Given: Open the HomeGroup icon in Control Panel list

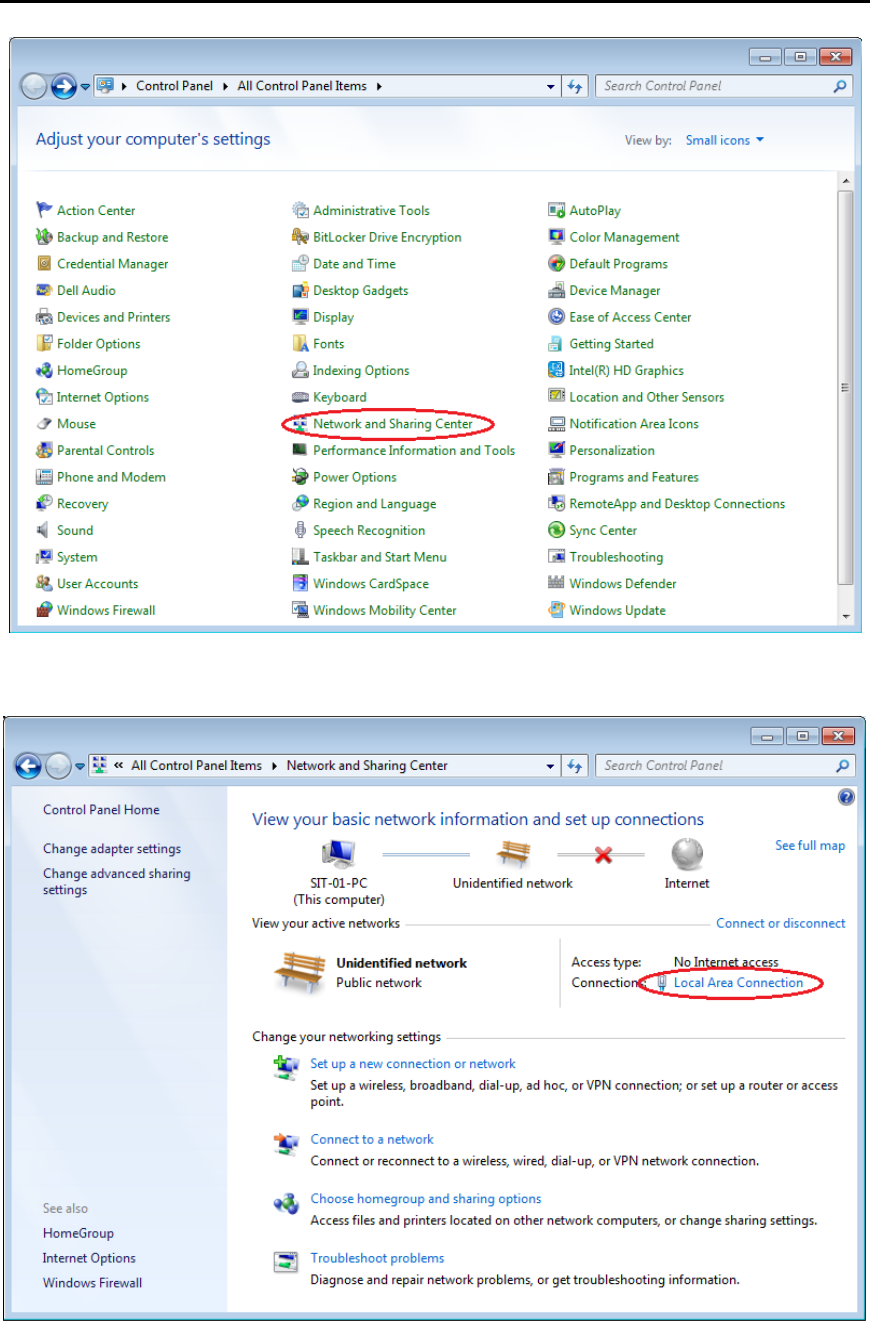Looking at the screenshot, I should pos(44,370).
